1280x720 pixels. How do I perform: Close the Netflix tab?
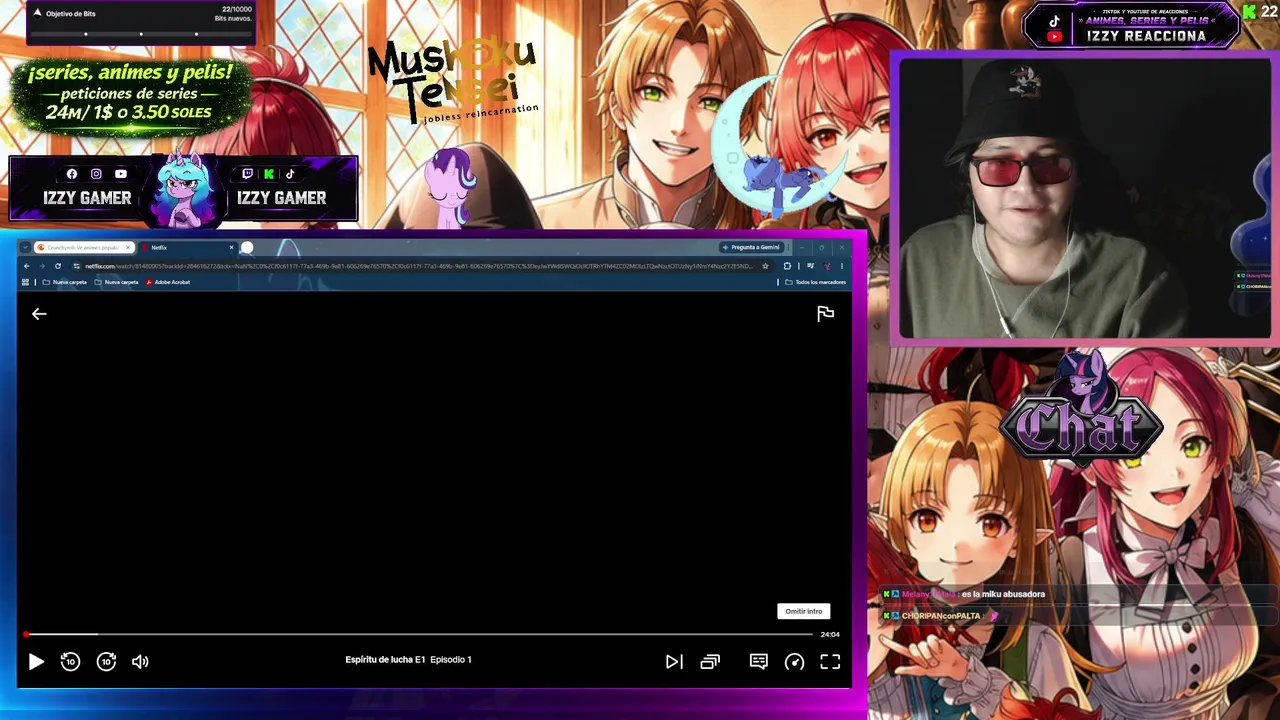pyautogui.click(x=231, y=247)
